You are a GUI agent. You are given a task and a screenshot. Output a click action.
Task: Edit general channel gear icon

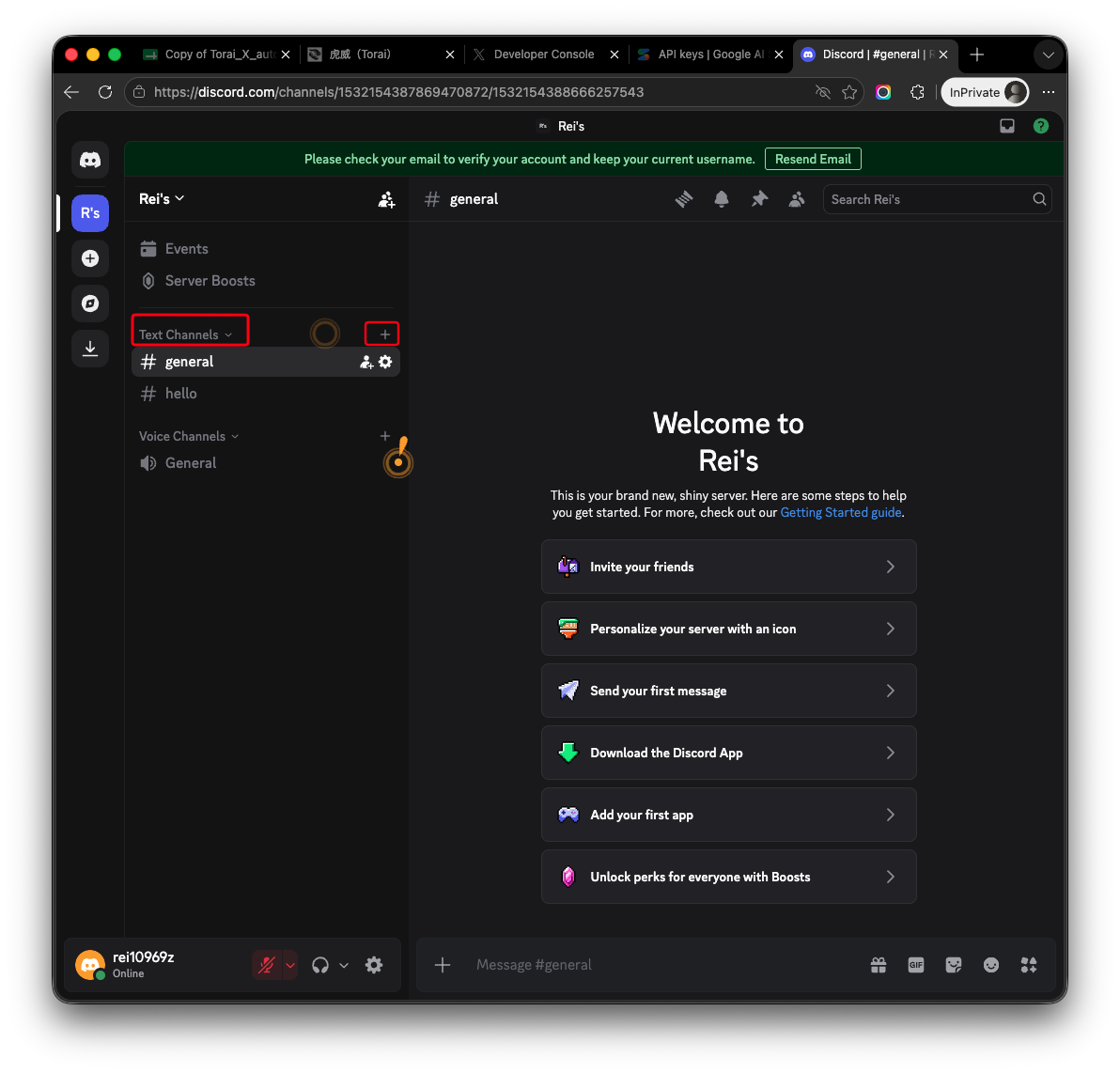(x=386, y=362)
